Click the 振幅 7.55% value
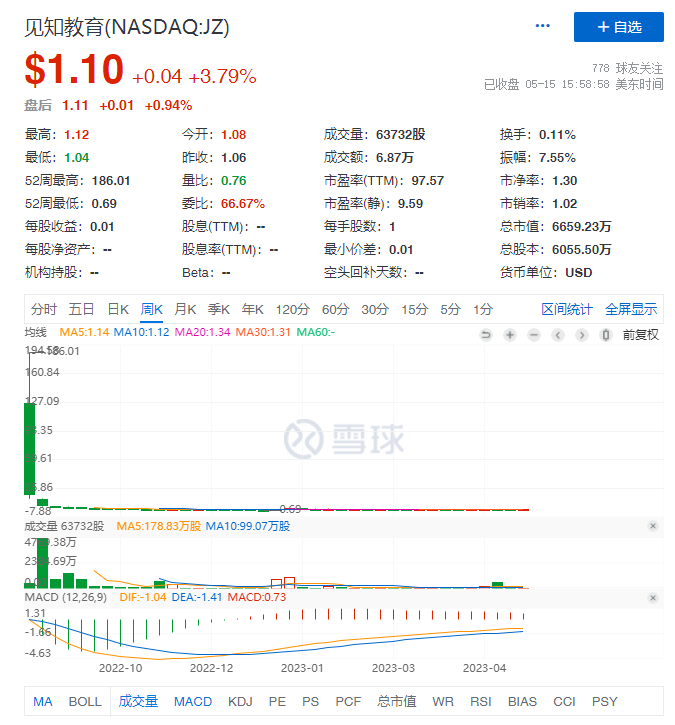This screenshot has width=675, height=725. click(x=557, y=158)
